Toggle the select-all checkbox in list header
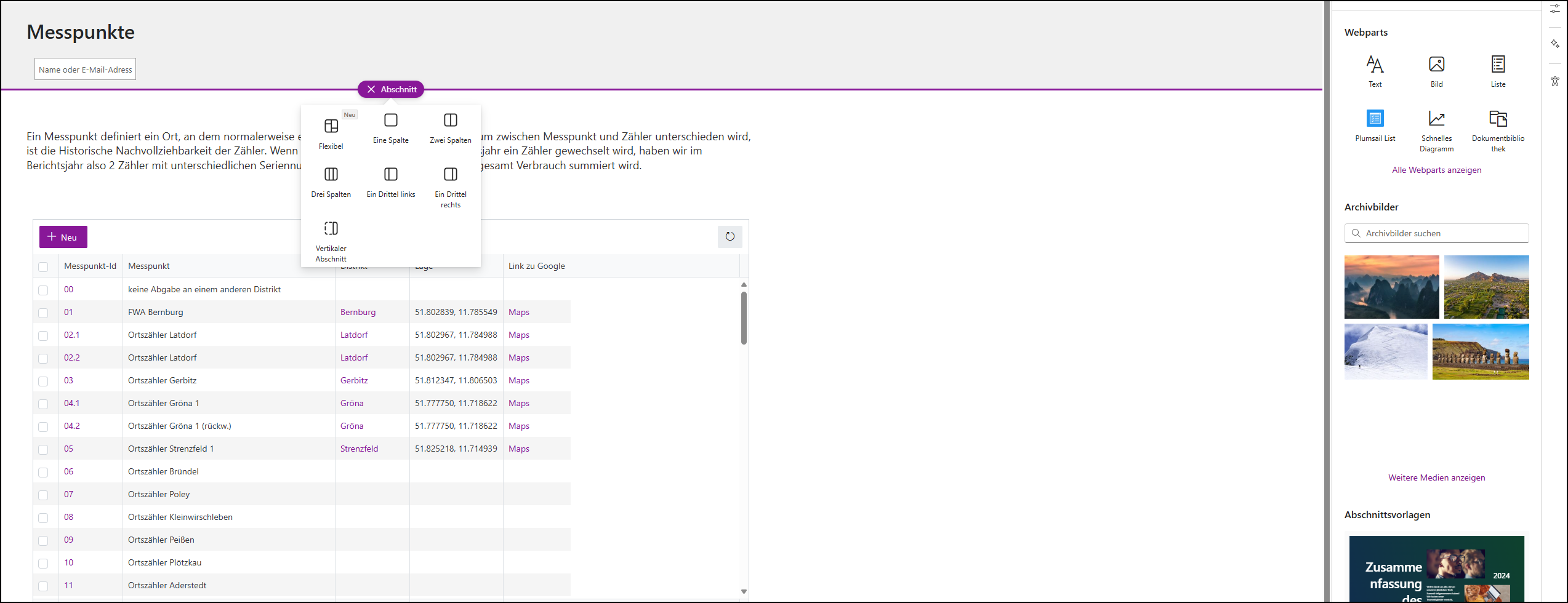Image resolution: width=1568 pixels, height=603 pixels. (x=43, y=266)
